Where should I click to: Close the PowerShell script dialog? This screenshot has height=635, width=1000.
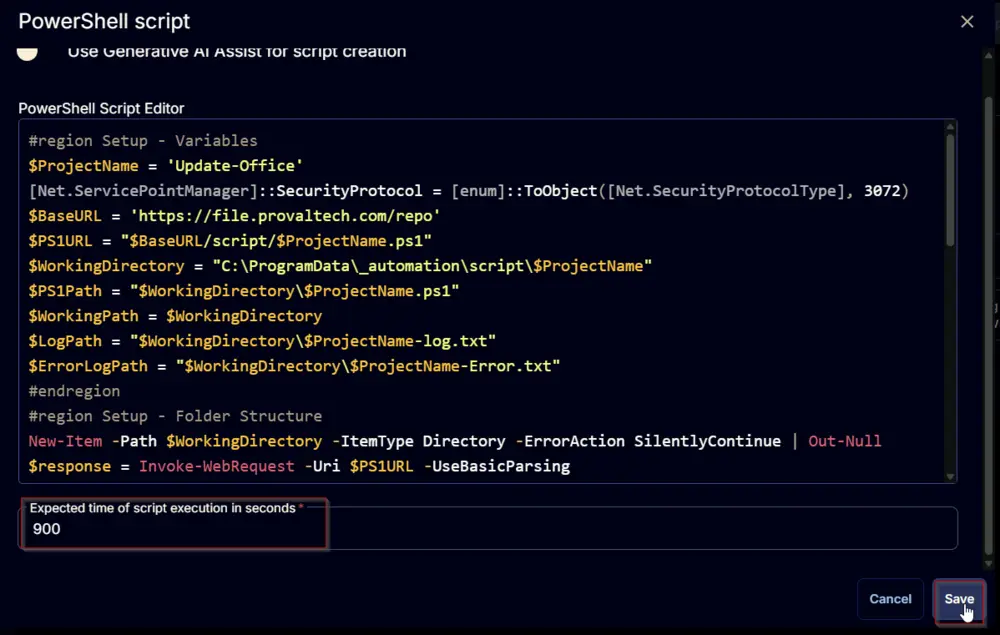point(967,22)
